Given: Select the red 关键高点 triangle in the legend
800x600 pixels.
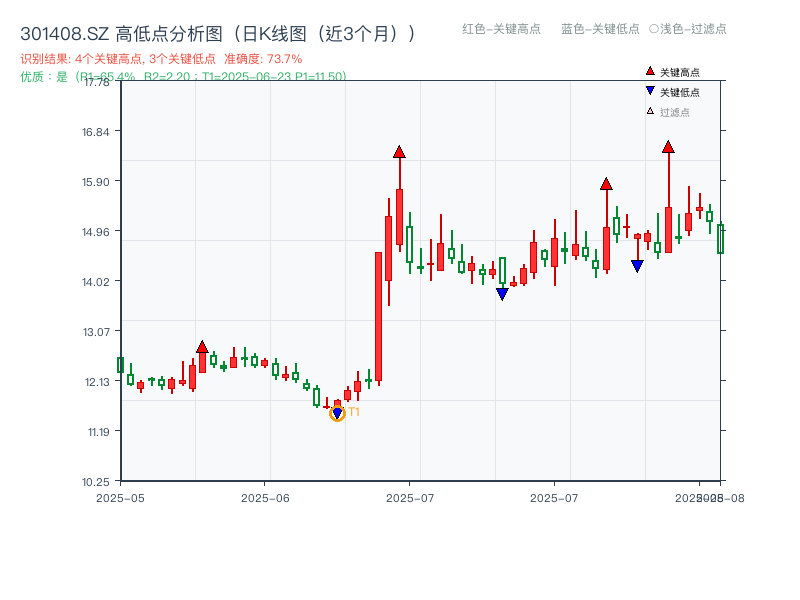Looking at the screenshot, I should (650, 69).
